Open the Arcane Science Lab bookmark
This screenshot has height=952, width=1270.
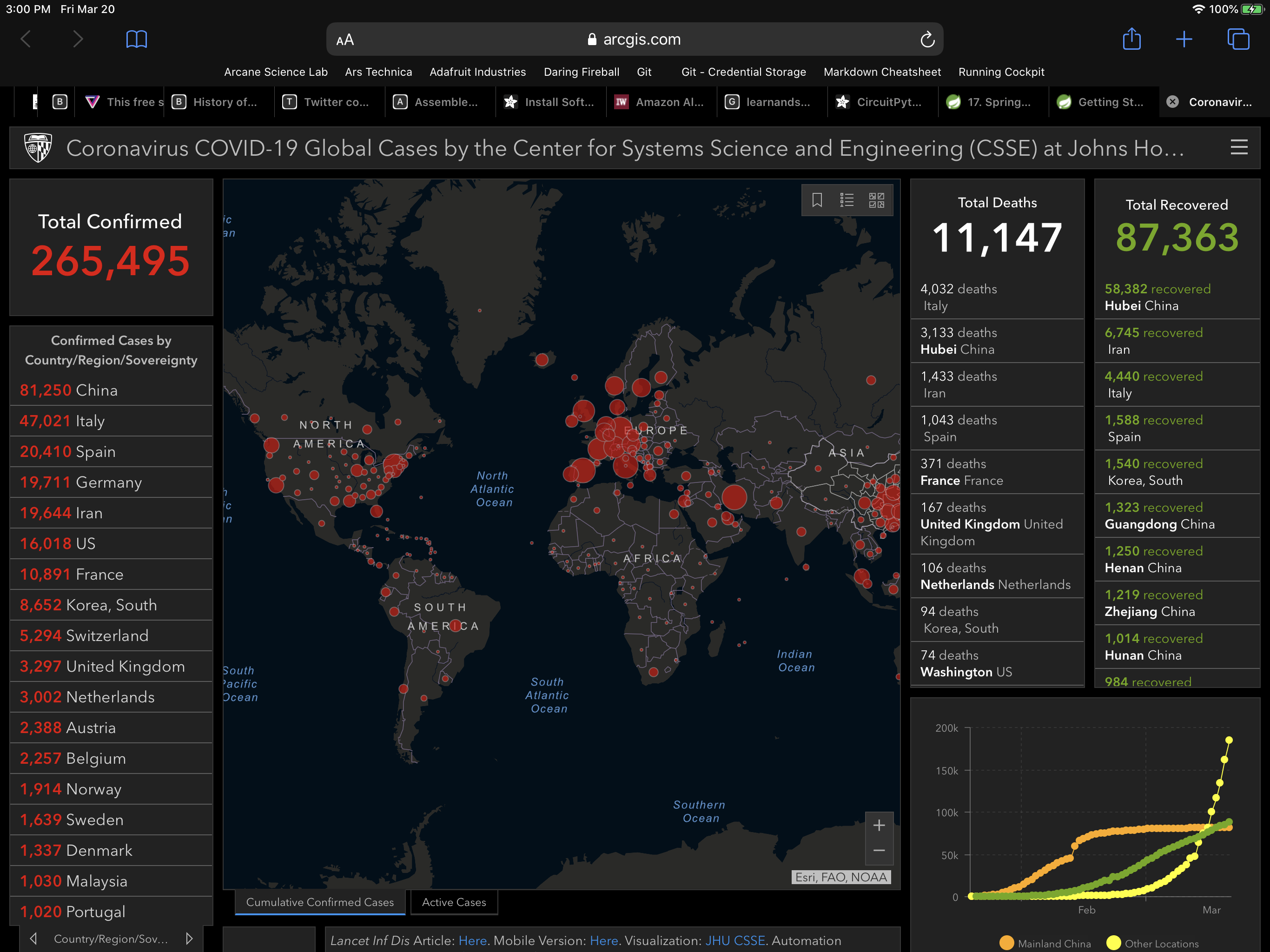point(276,72)
